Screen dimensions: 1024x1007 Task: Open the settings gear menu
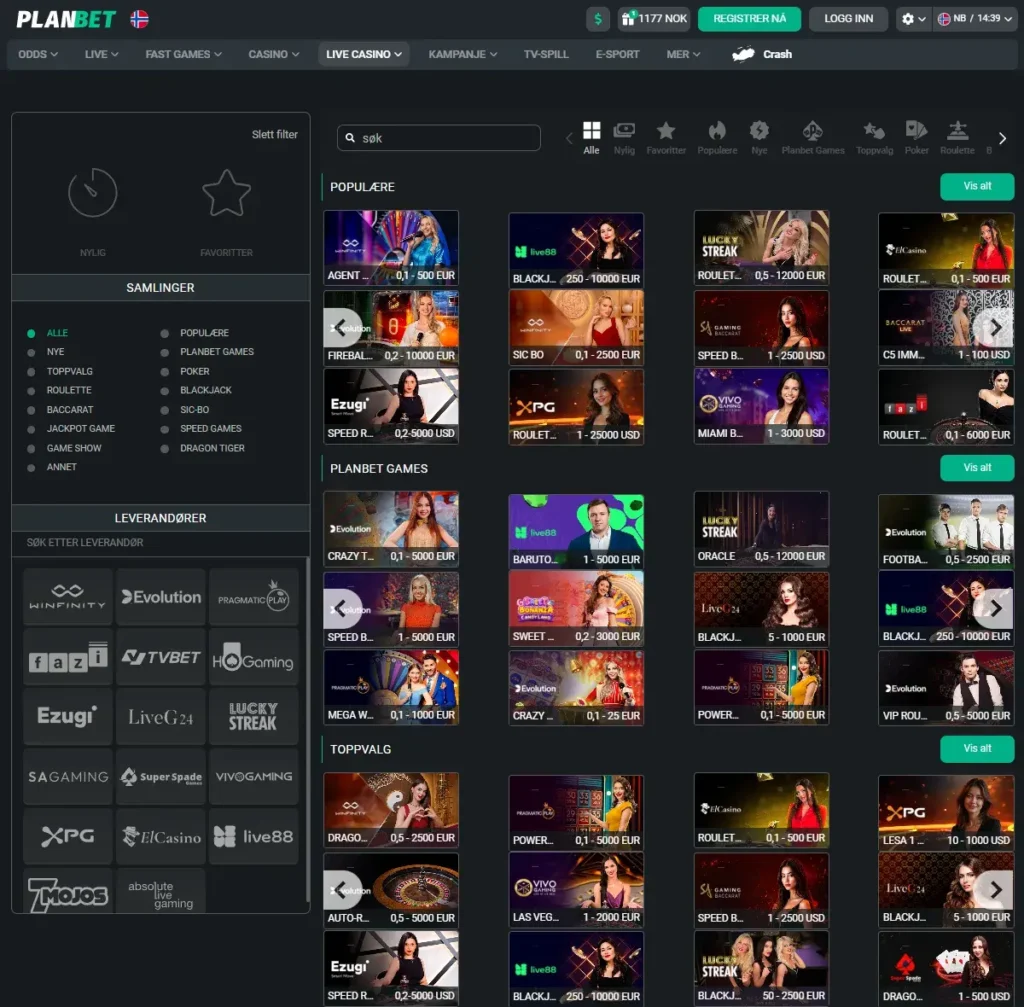pyautogui.click(x=913, y=19)
